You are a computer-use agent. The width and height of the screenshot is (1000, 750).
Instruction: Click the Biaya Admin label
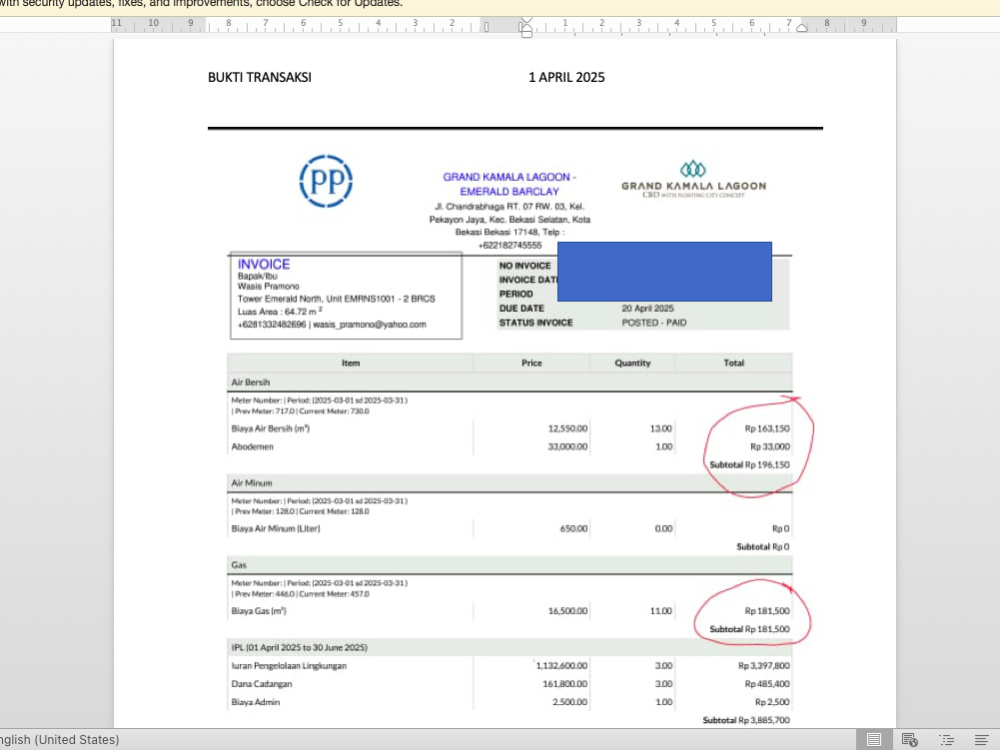256,702
